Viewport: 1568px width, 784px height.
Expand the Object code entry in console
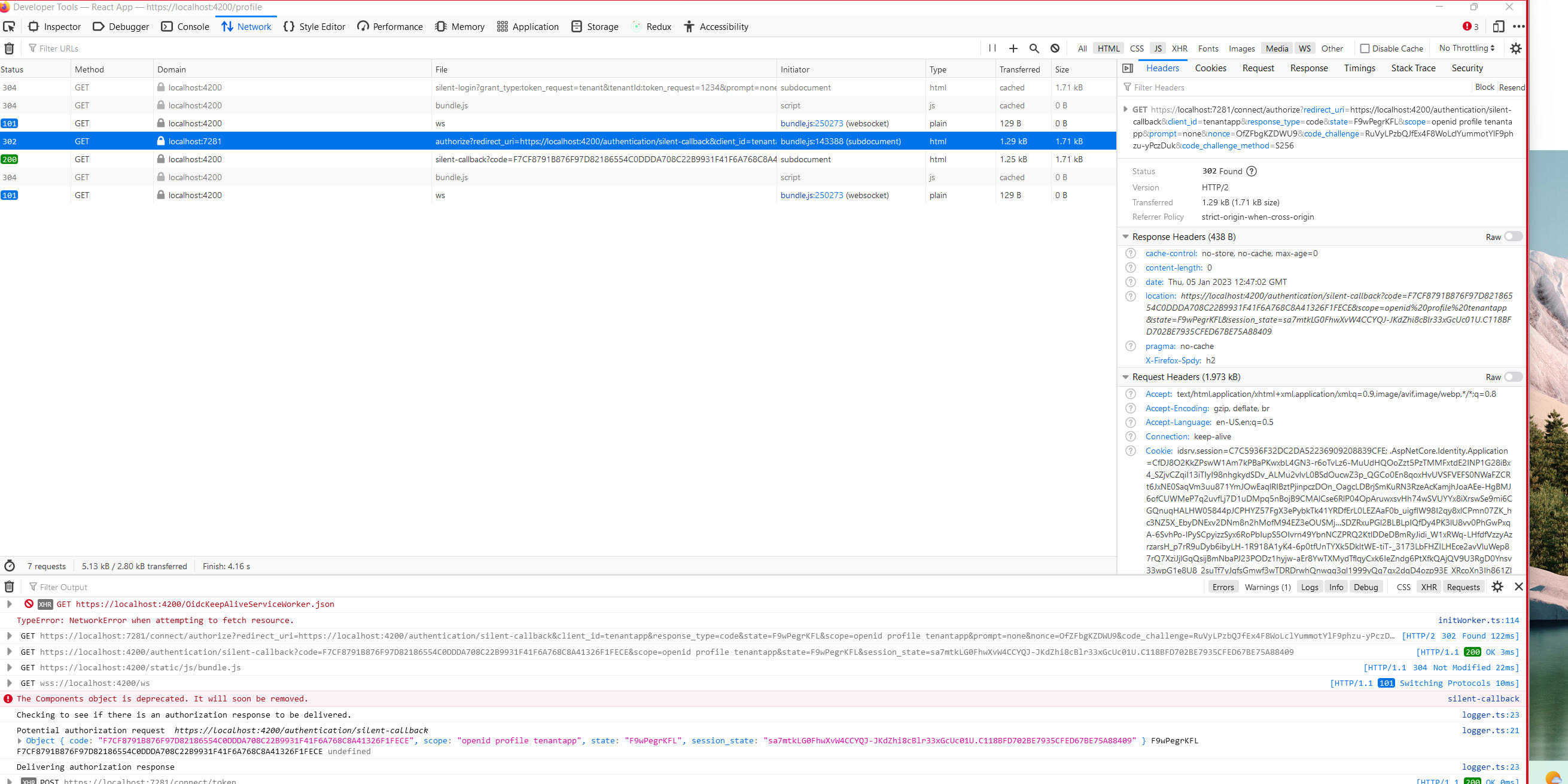click(19, 741)
